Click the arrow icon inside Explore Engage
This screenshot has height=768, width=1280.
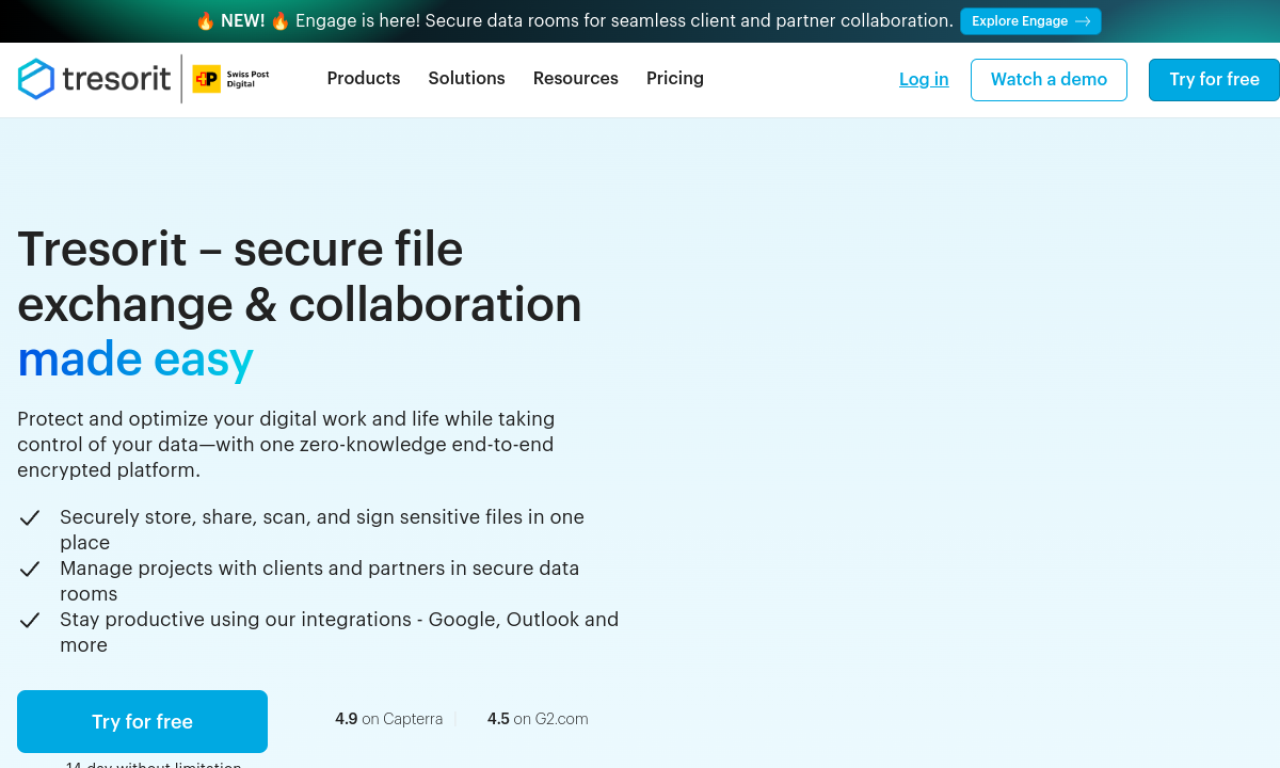click(x=1084, y=21)
